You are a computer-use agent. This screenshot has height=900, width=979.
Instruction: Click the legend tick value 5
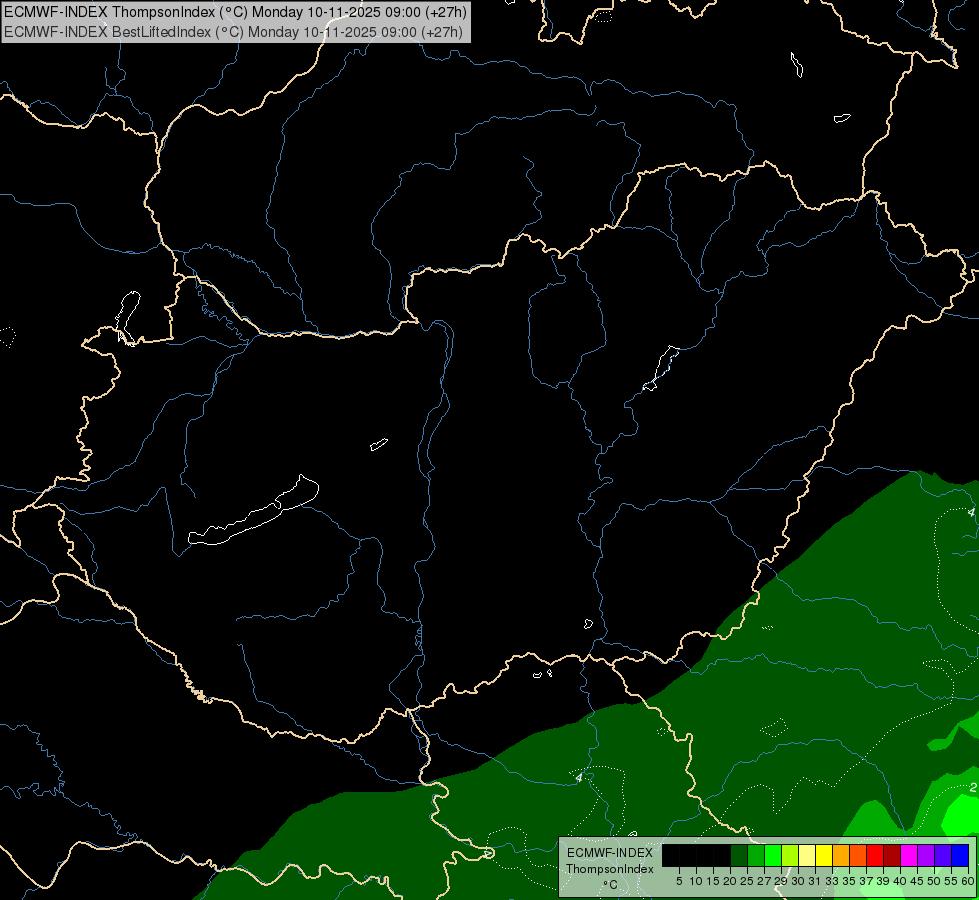pos(679,881)
